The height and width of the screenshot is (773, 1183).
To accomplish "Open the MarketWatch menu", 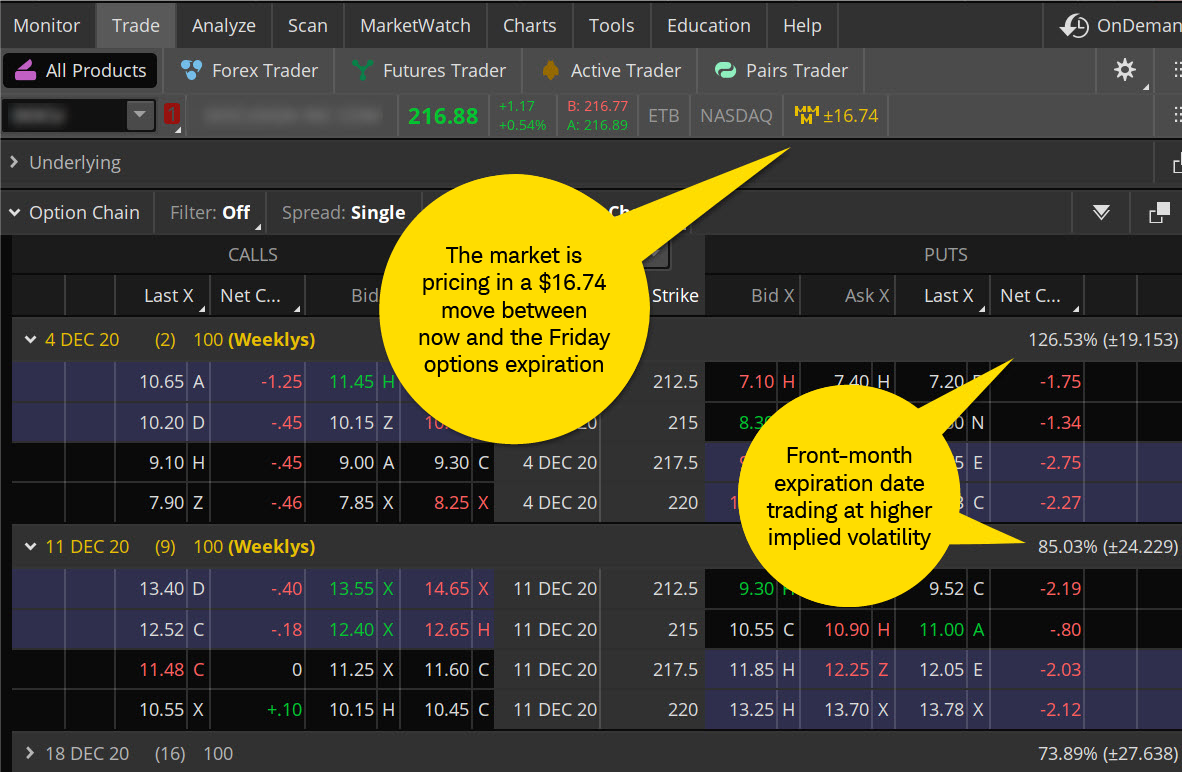I will click(414, 25).
